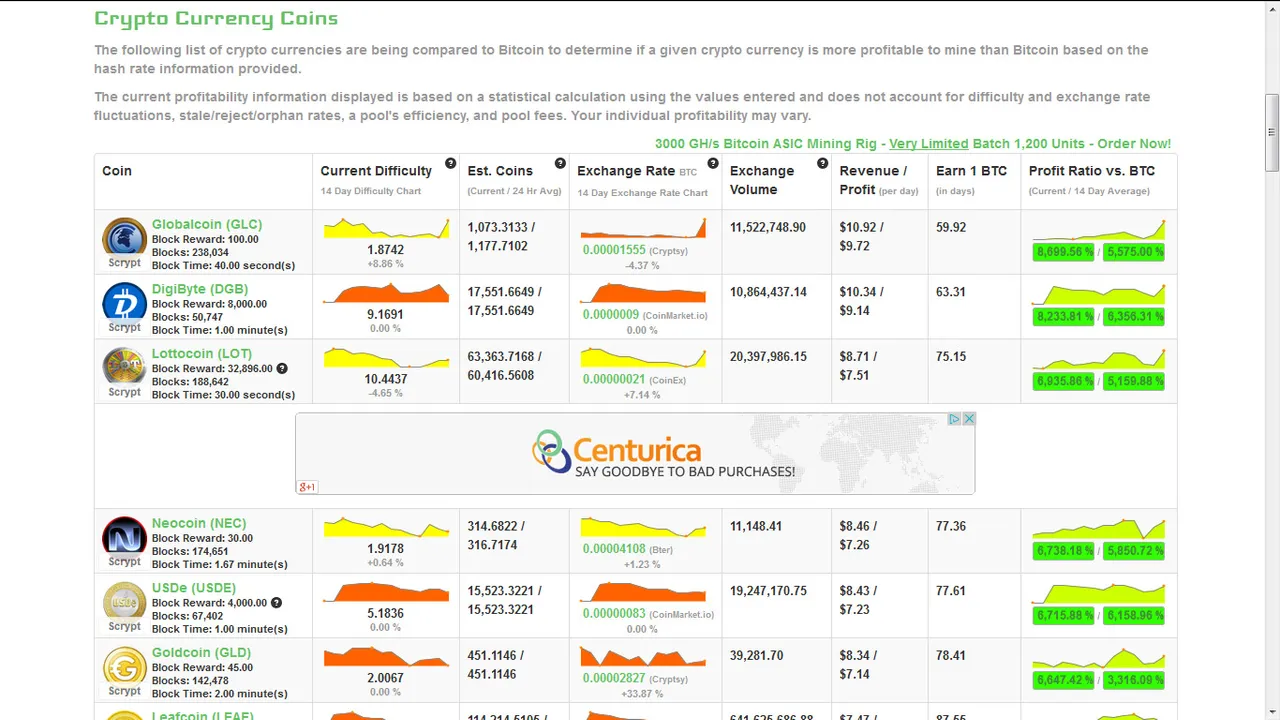View Neocoin profit ratio chart
Screen dimensions: 1280x720
pyautogui.click(x=1099, y=528)
